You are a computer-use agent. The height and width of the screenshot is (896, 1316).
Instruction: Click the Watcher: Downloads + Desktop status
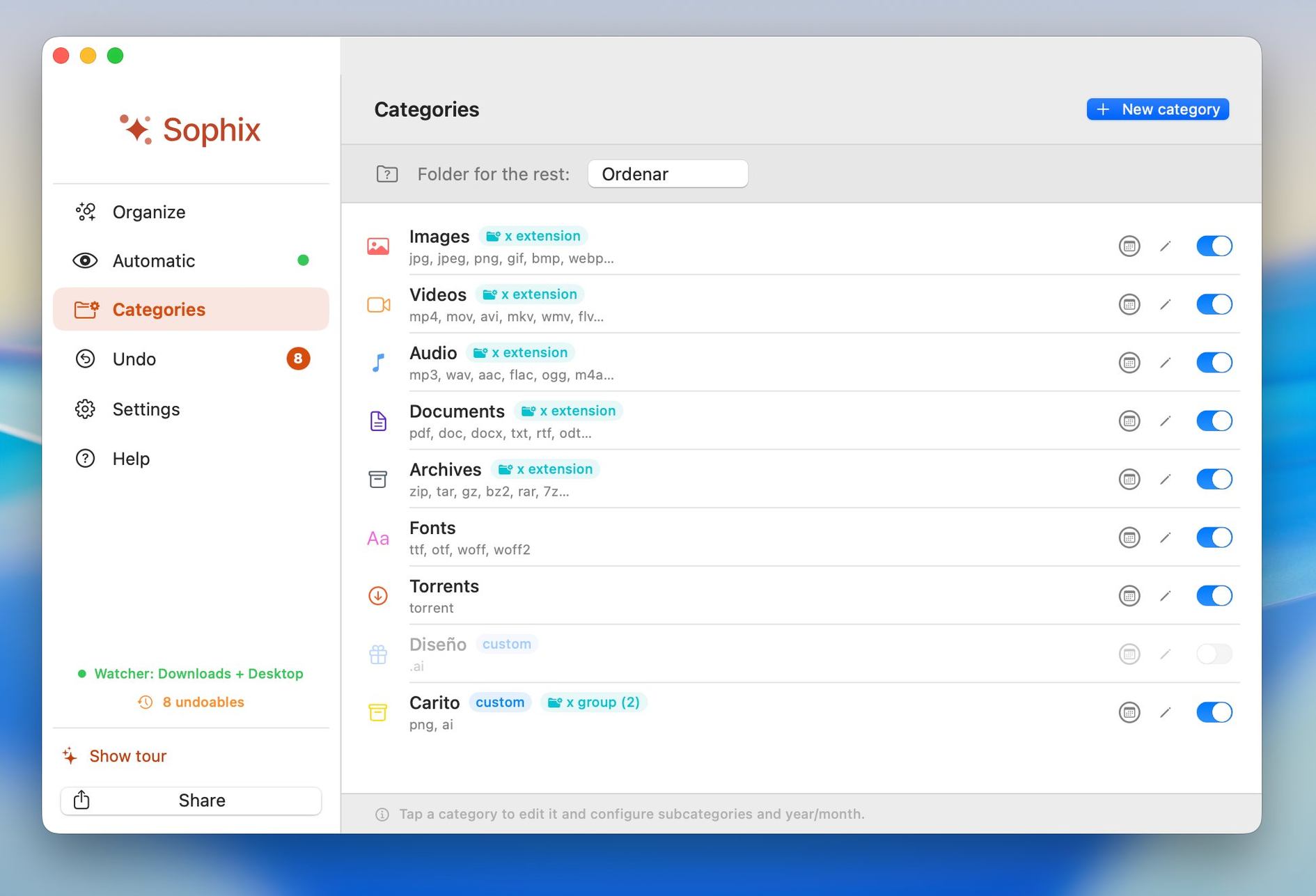[x=190, y=673]
